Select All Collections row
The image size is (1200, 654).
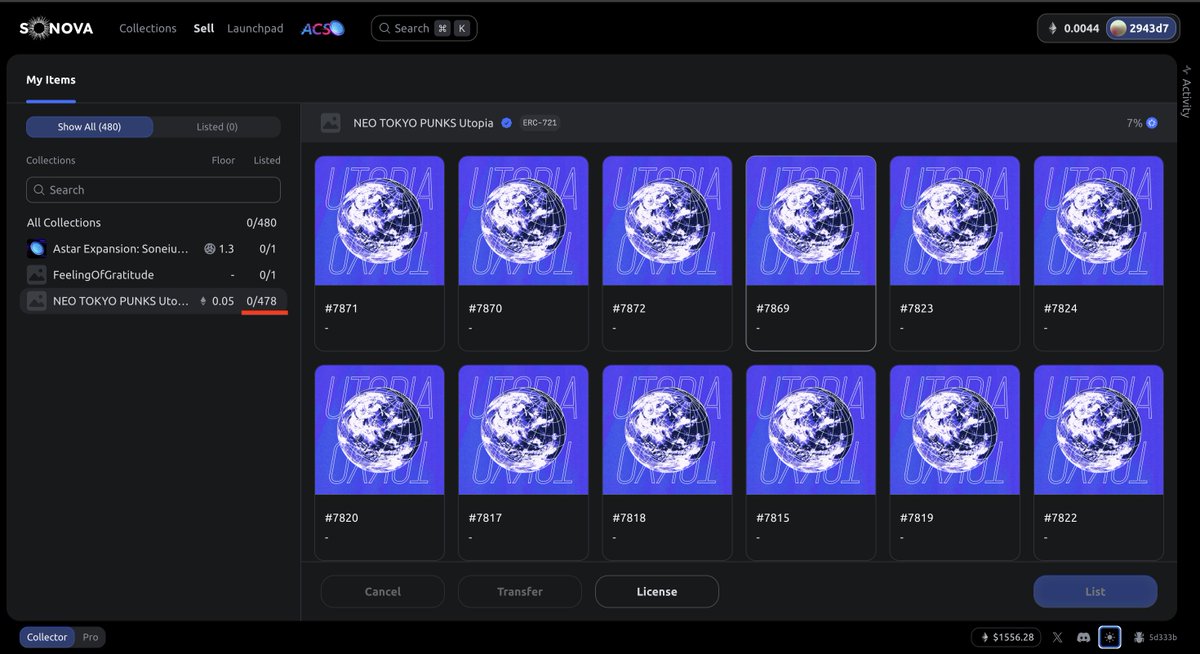click(x=153, y=223)
